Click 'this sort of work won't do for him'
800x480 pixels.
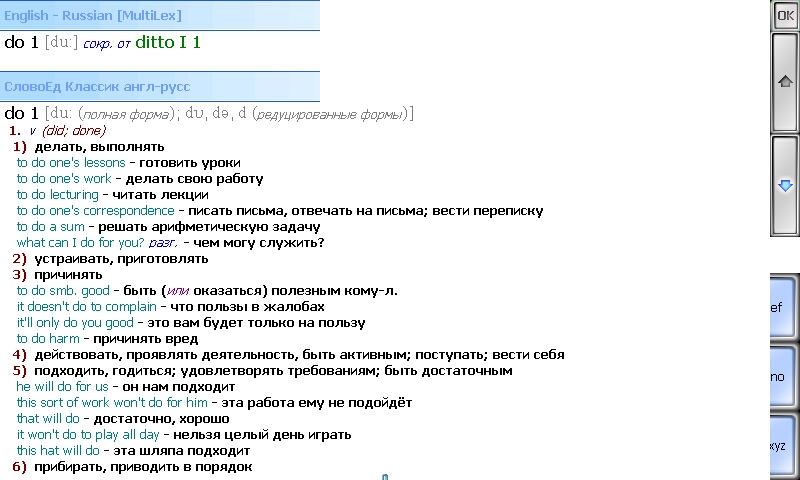coord(112,402)
